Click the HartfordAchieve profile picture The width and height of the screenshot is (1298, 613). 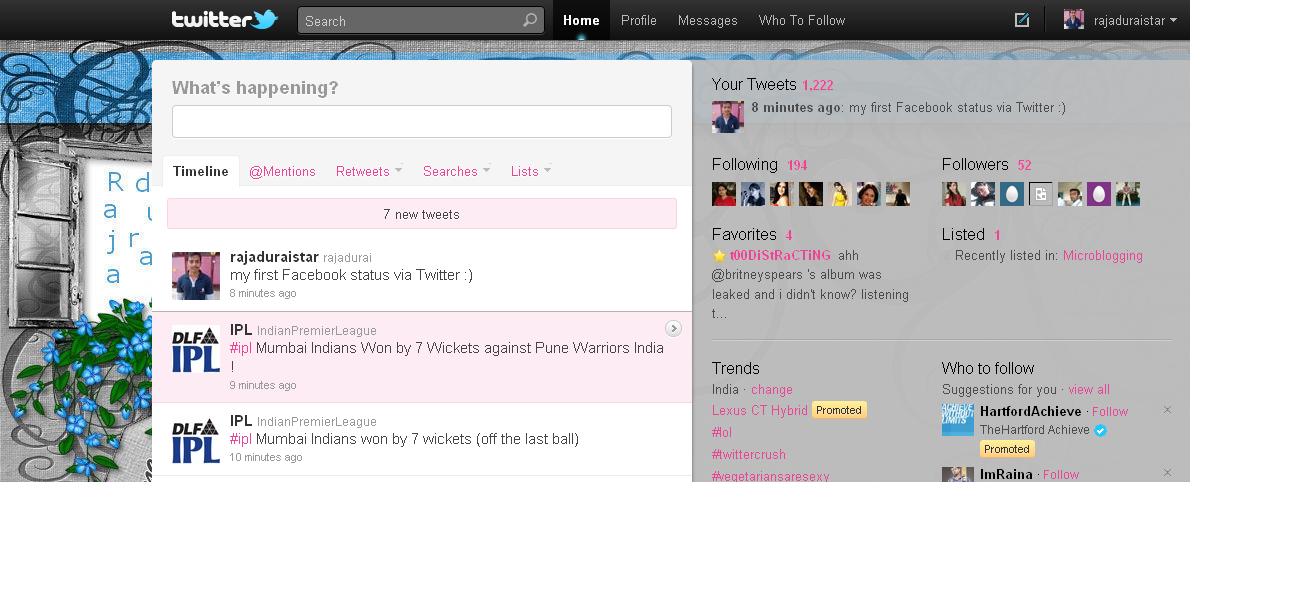(x=958, y=420)
